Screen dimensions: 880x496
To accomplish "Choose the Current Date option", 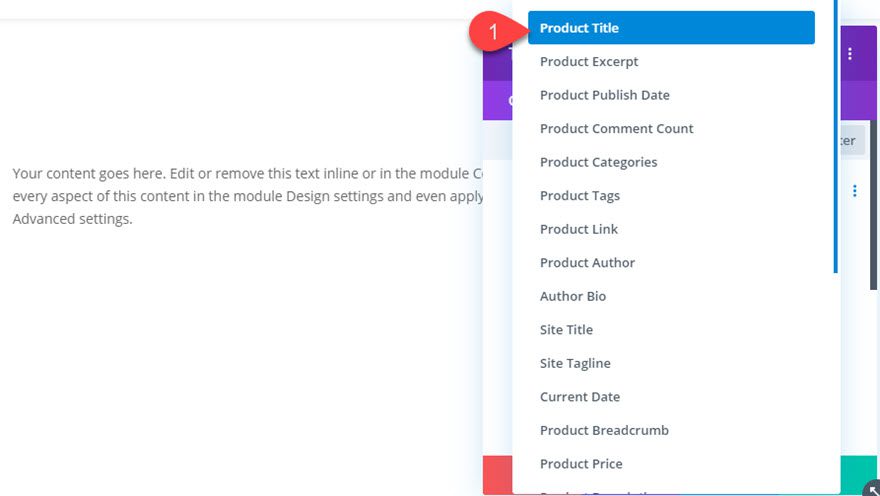I will [x=579, y=397].
